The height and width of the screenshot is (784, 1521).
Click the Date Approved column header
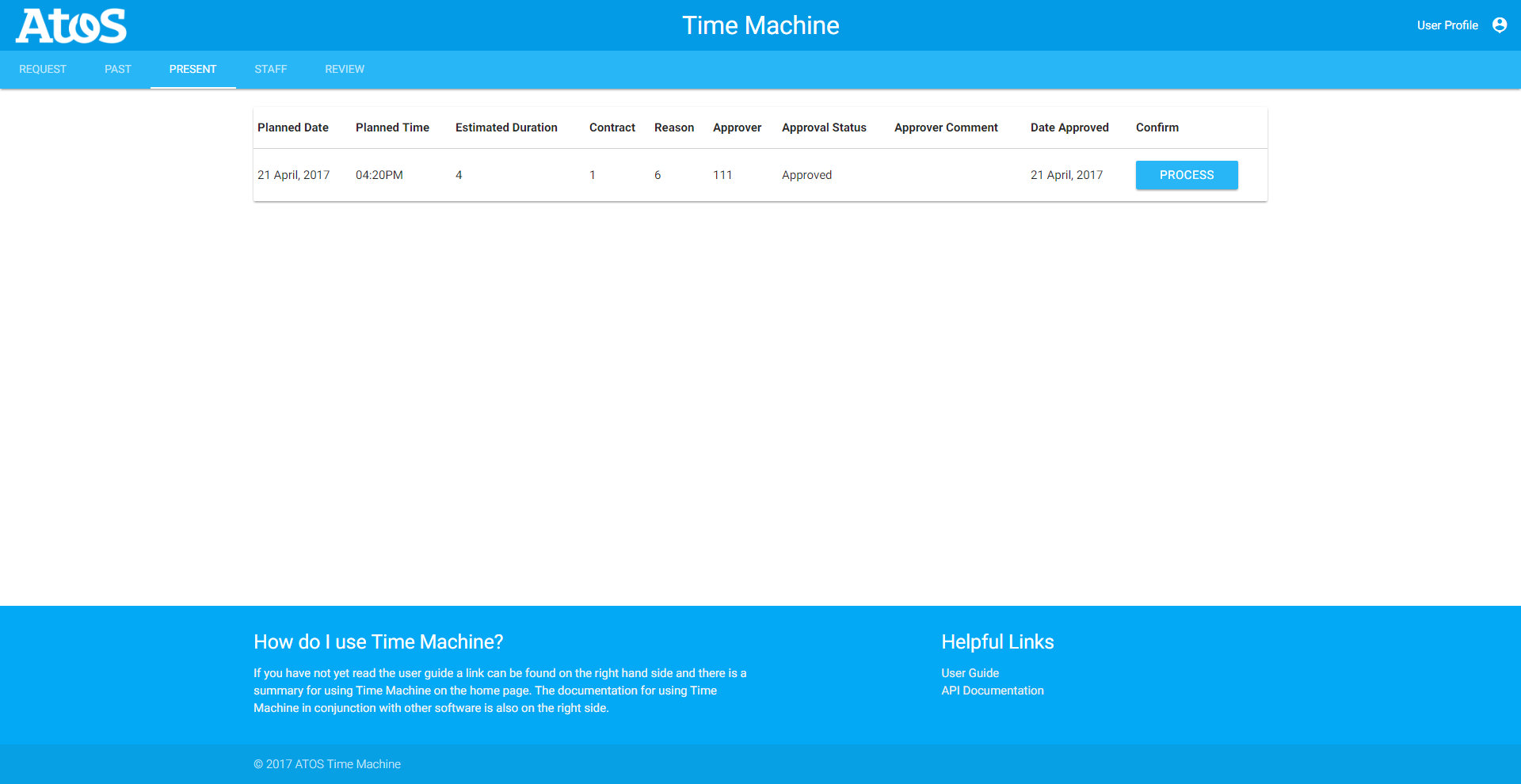pos(1069,127)
